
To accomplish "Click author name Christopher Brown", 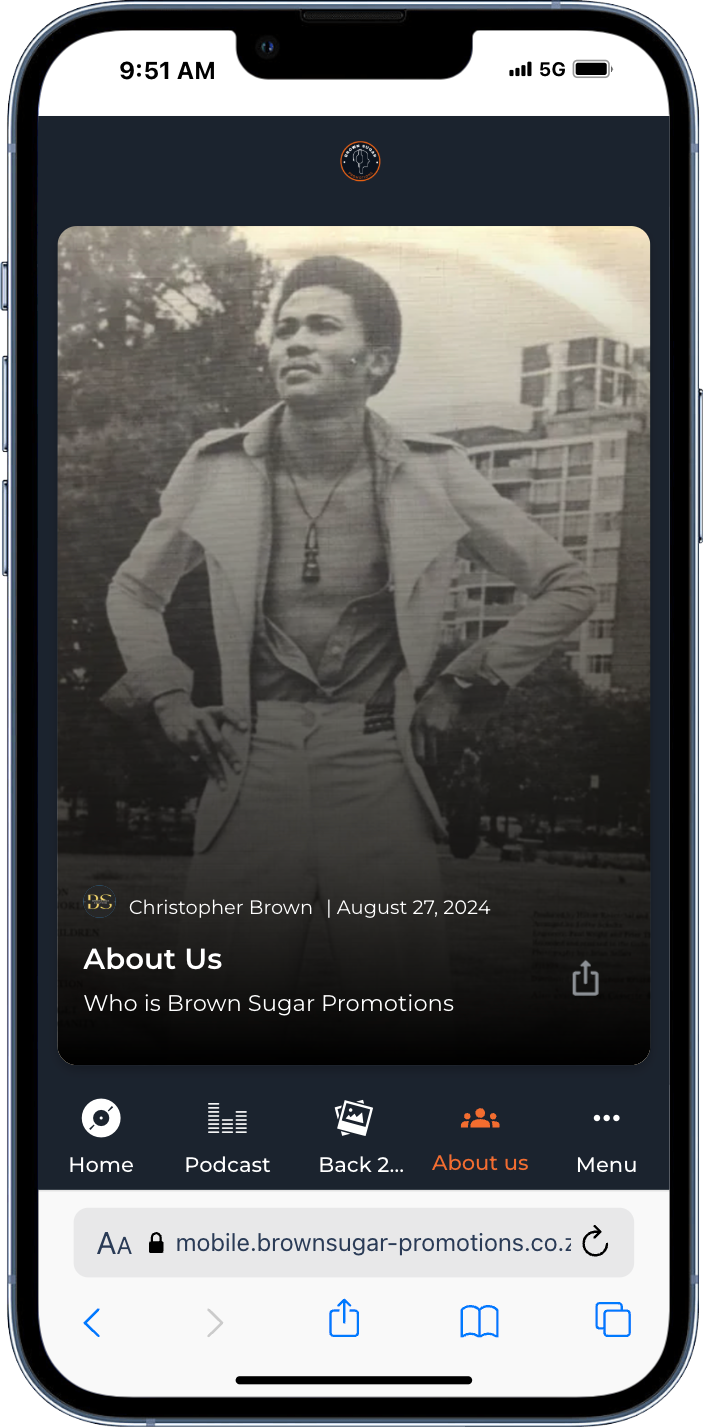I will 221,908.
